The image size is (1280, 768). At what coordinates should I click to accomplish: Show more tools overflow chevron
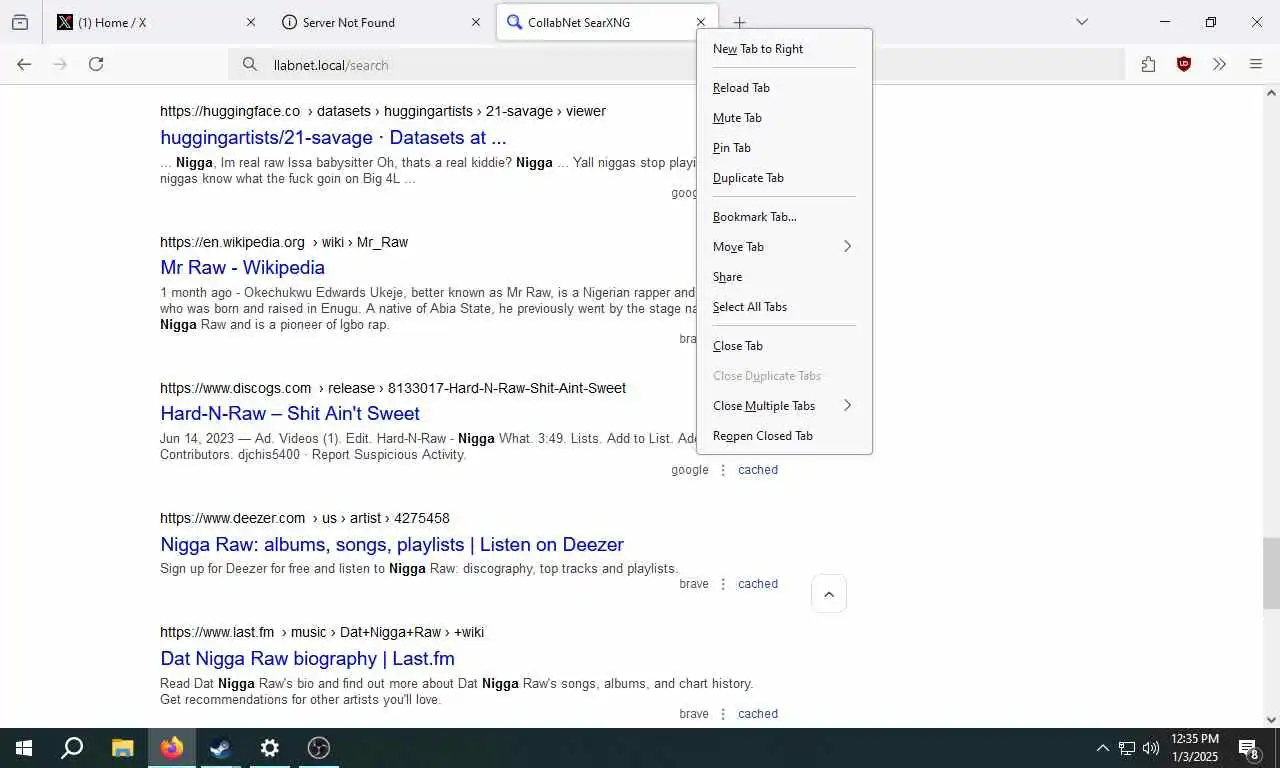click(1219, 64)
